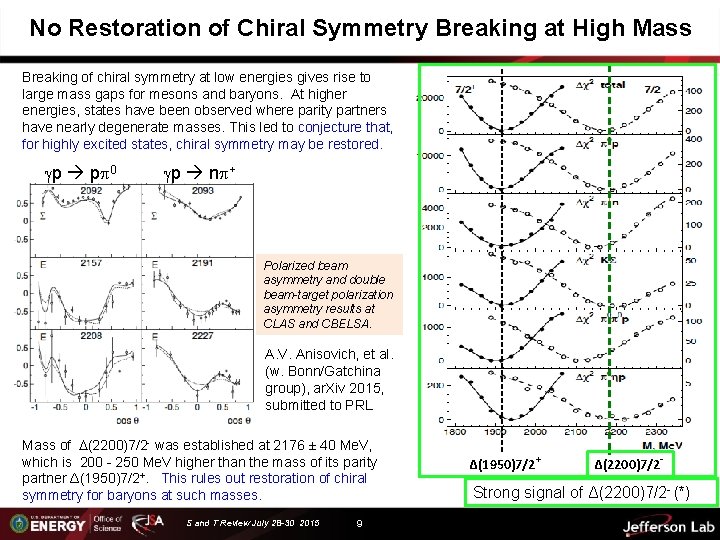Screen dimensions: 720x540
Task: Click the 1800 tick label on mass axis
Action: pyautogui.click(x=455, y=432)
